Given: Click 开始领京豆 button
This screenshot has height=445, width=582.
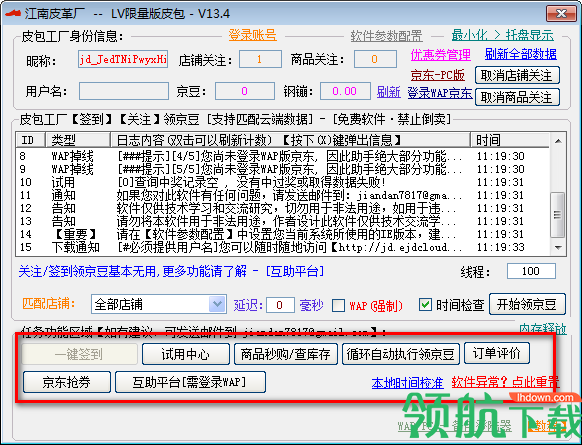Looking at the screenshot, I should pos(527,304).
